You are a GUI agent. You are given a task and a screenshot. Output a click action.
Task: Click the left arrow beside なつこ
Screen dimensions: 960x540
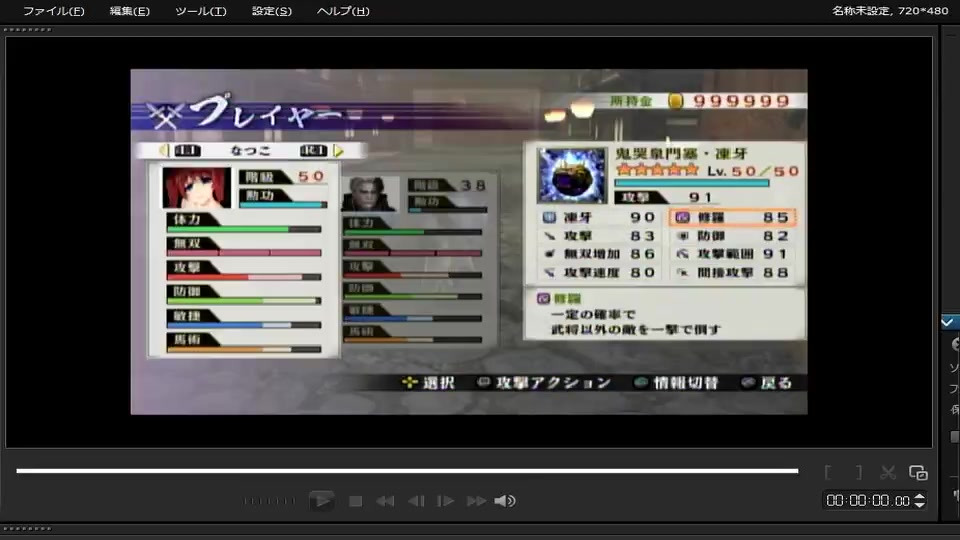(x=163, y=151)
